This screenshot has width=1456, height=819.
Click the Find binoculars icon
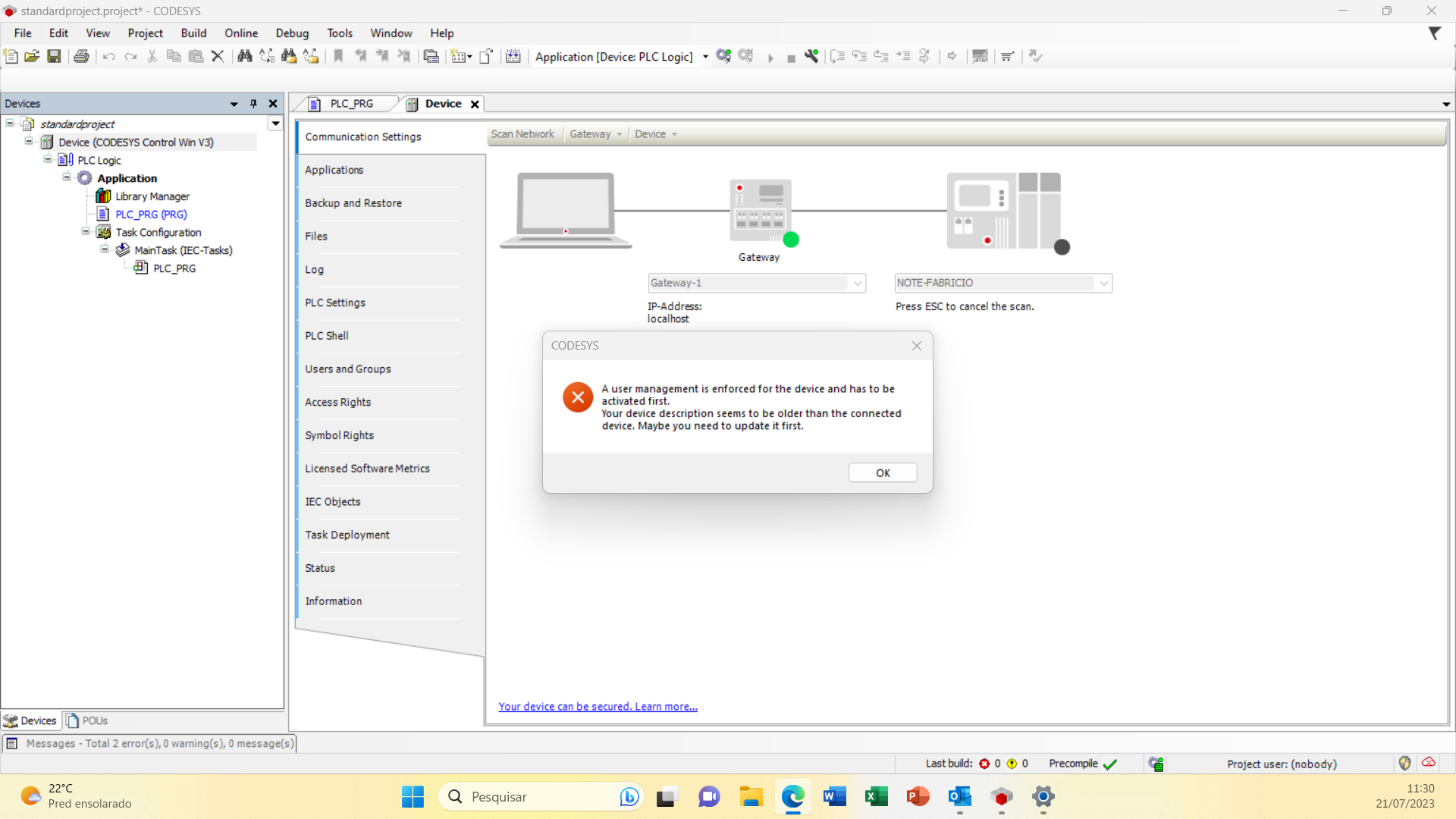(x=244, y=56)
